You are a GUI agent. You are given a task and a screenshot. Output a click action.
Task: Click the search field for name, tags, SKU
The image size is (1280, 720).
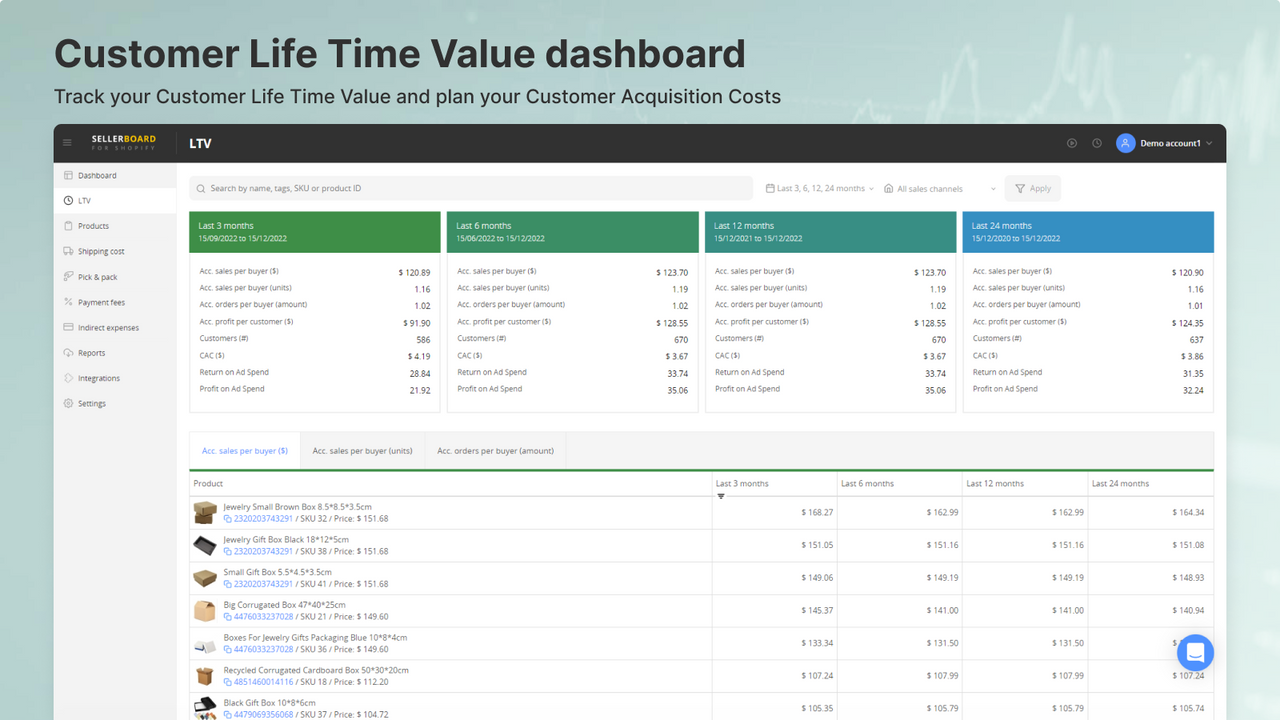[471, 188]
